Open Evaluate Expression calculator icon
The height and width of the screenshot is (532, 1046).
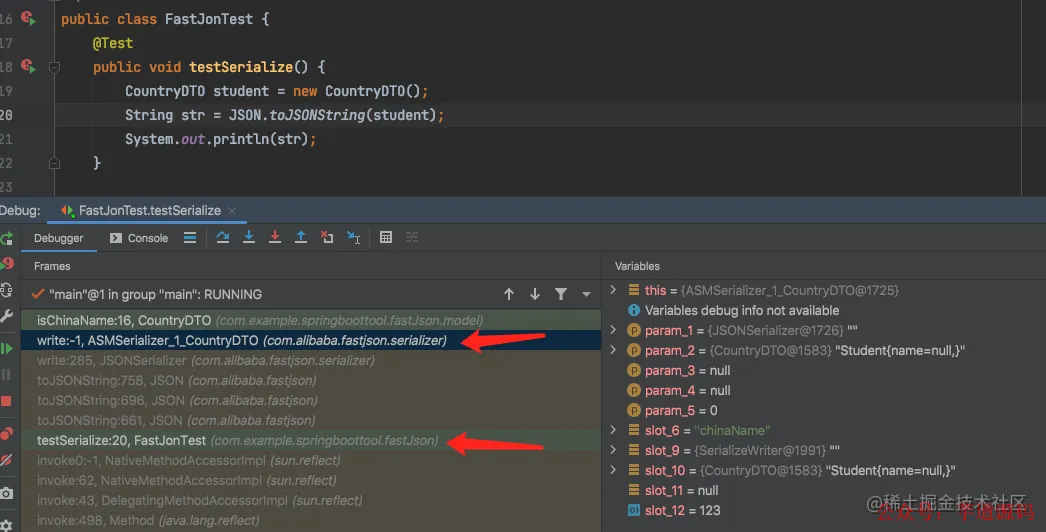click(x=386, y=237)
